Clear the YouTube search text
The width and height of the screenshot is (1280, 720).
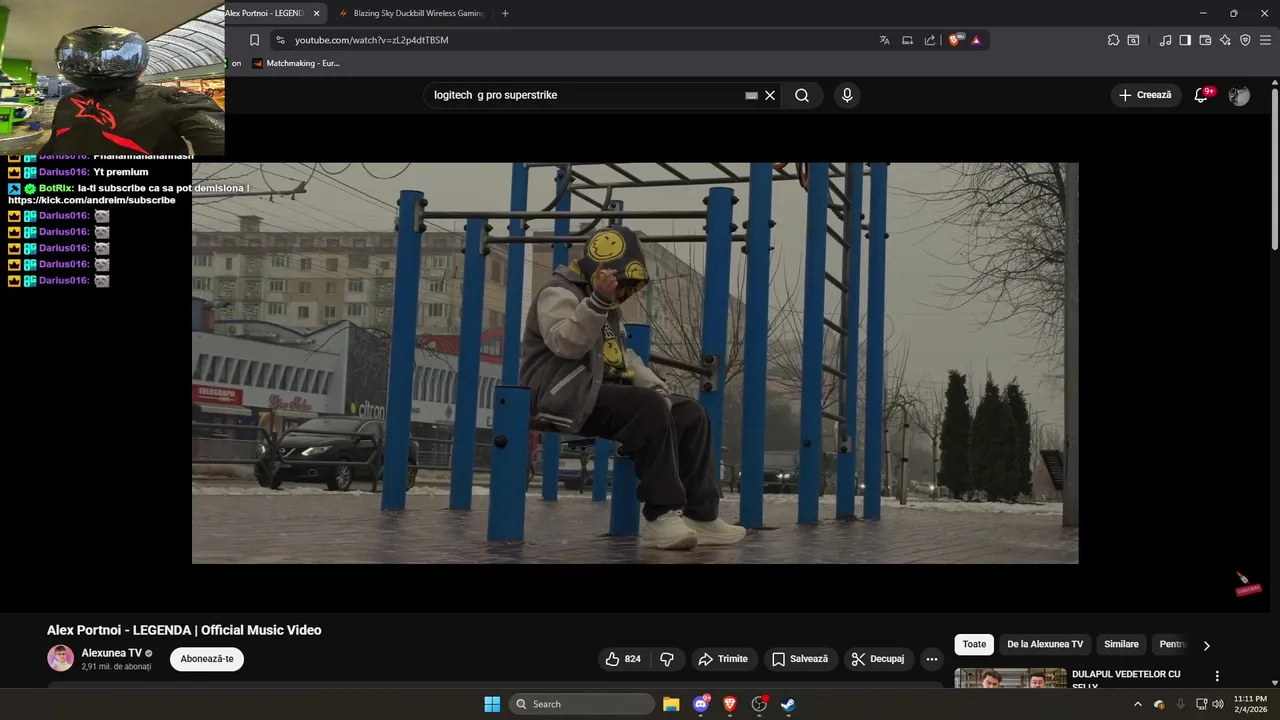770,95
